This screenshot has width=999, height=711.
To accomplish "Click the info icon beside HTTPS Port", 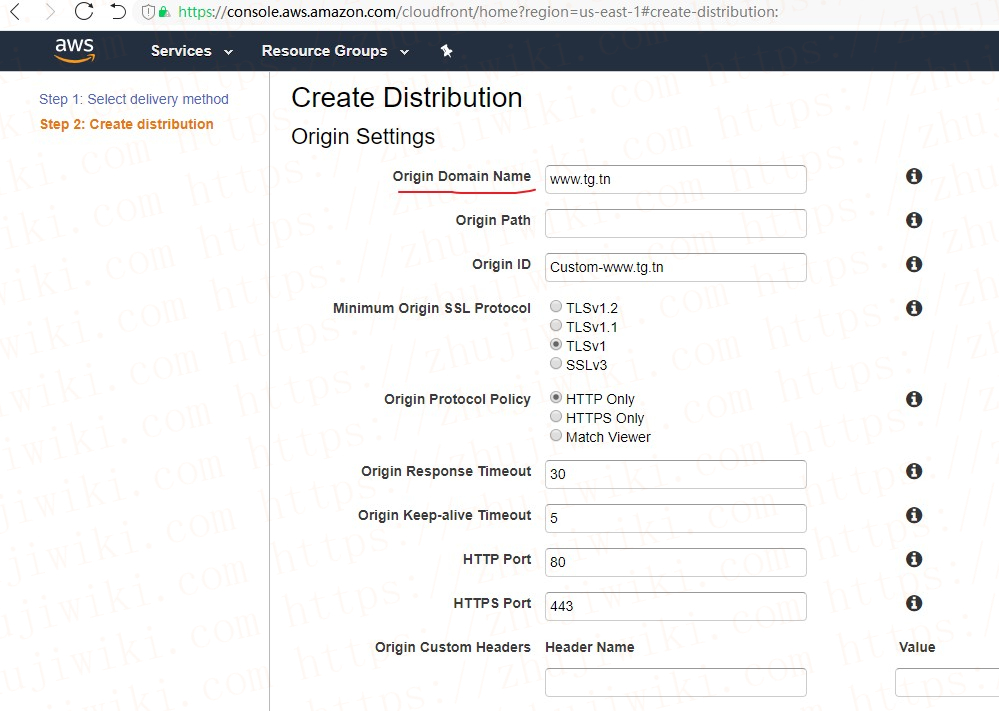I will (913, 602).
